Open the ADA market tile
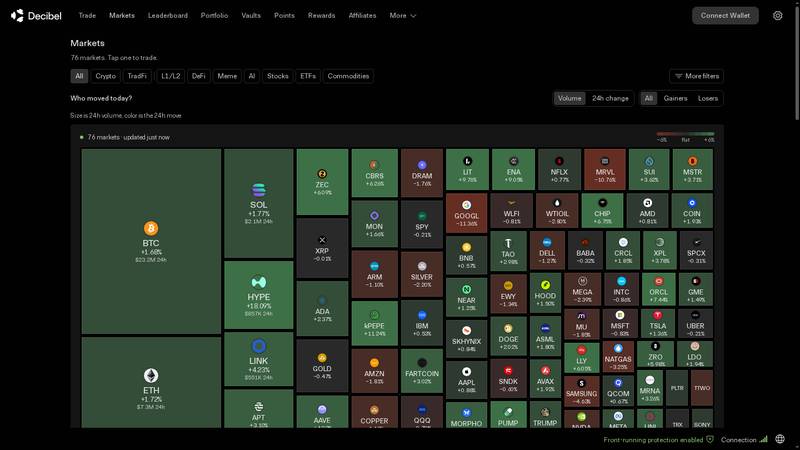The height and width of the screenshot is (450, 800). (322, 308)
